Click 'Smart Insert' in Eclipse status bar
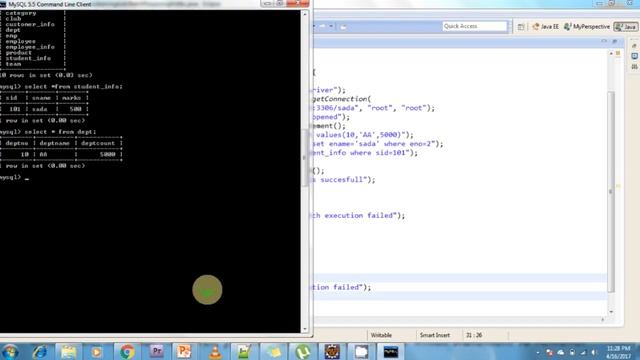This screenshot has height=360, width=640. [435, 335]
